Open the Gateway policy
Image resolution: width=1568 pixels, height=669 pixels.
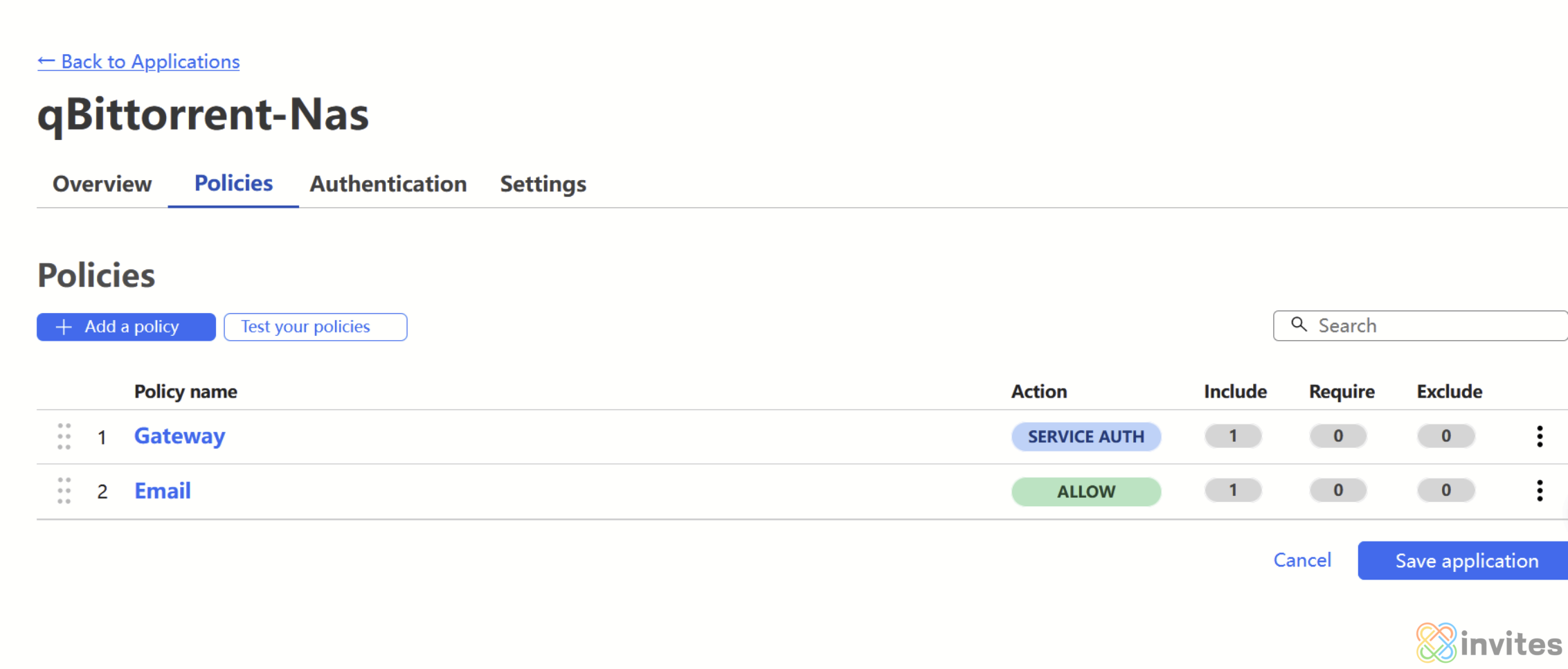tap(179, 436)
